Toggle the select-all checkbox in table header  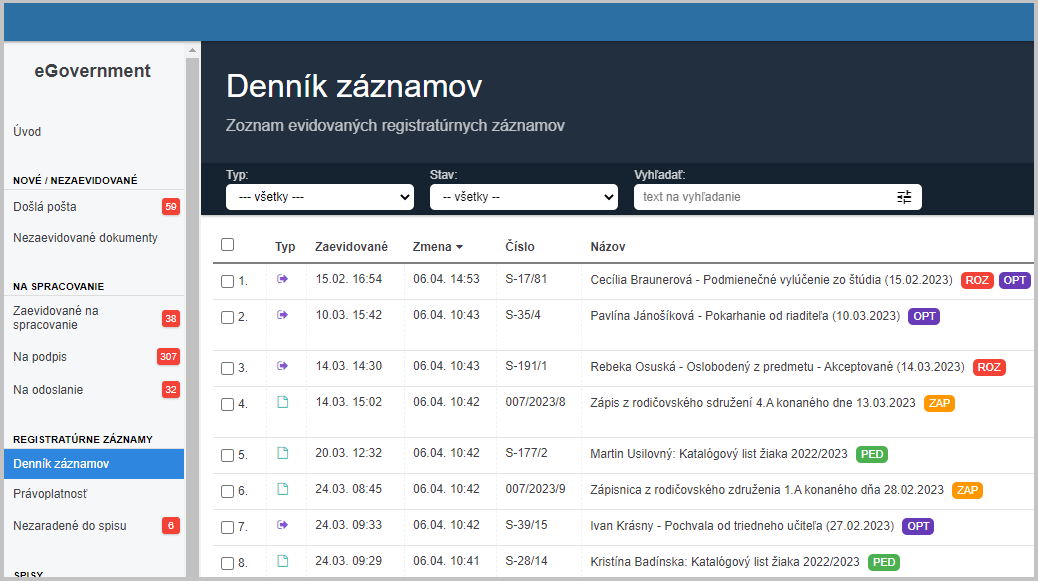pos(228,245)
